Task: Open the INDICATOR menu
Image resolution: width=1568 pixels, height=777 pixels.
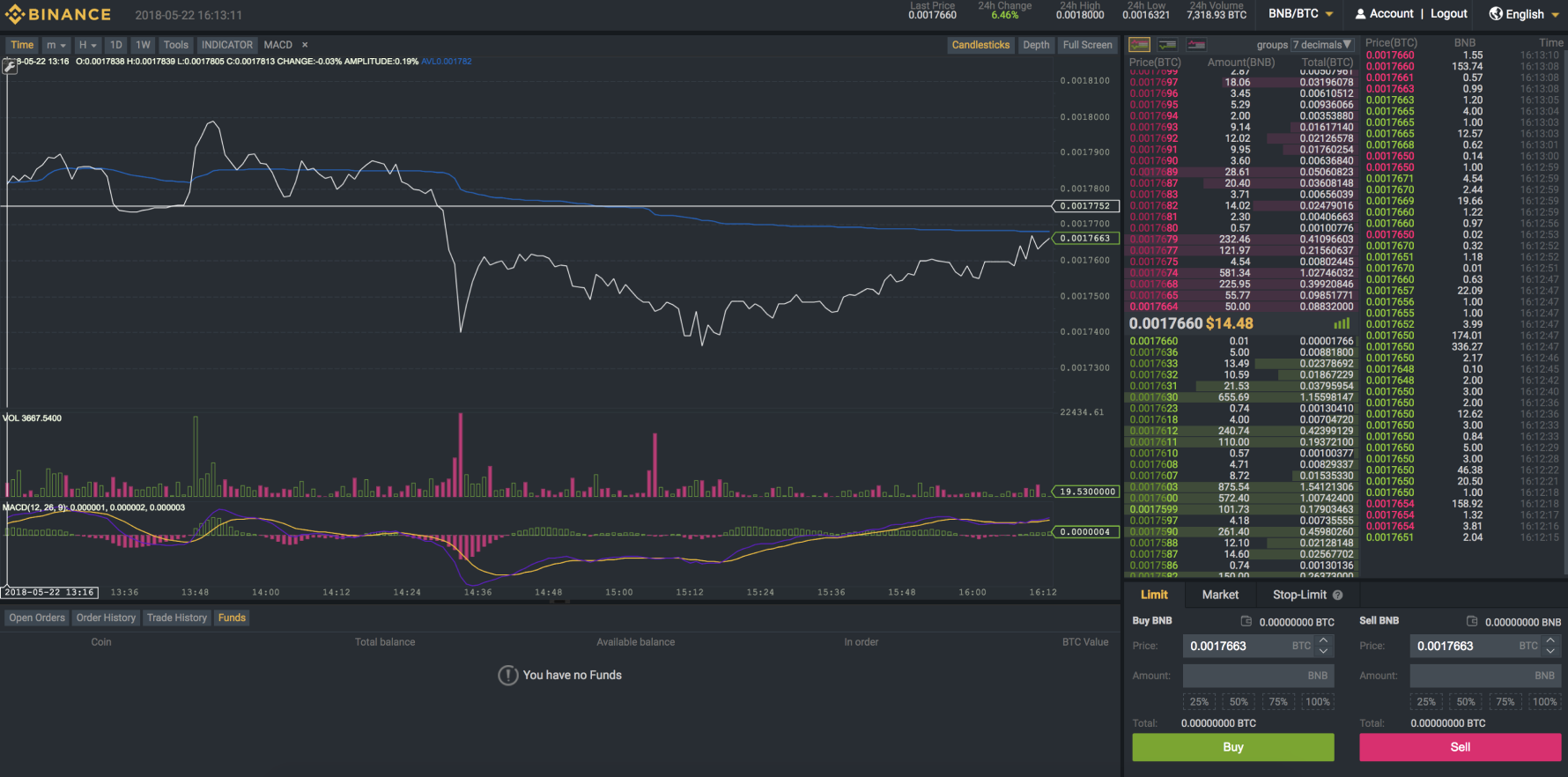Action: (x=227, y=45)
